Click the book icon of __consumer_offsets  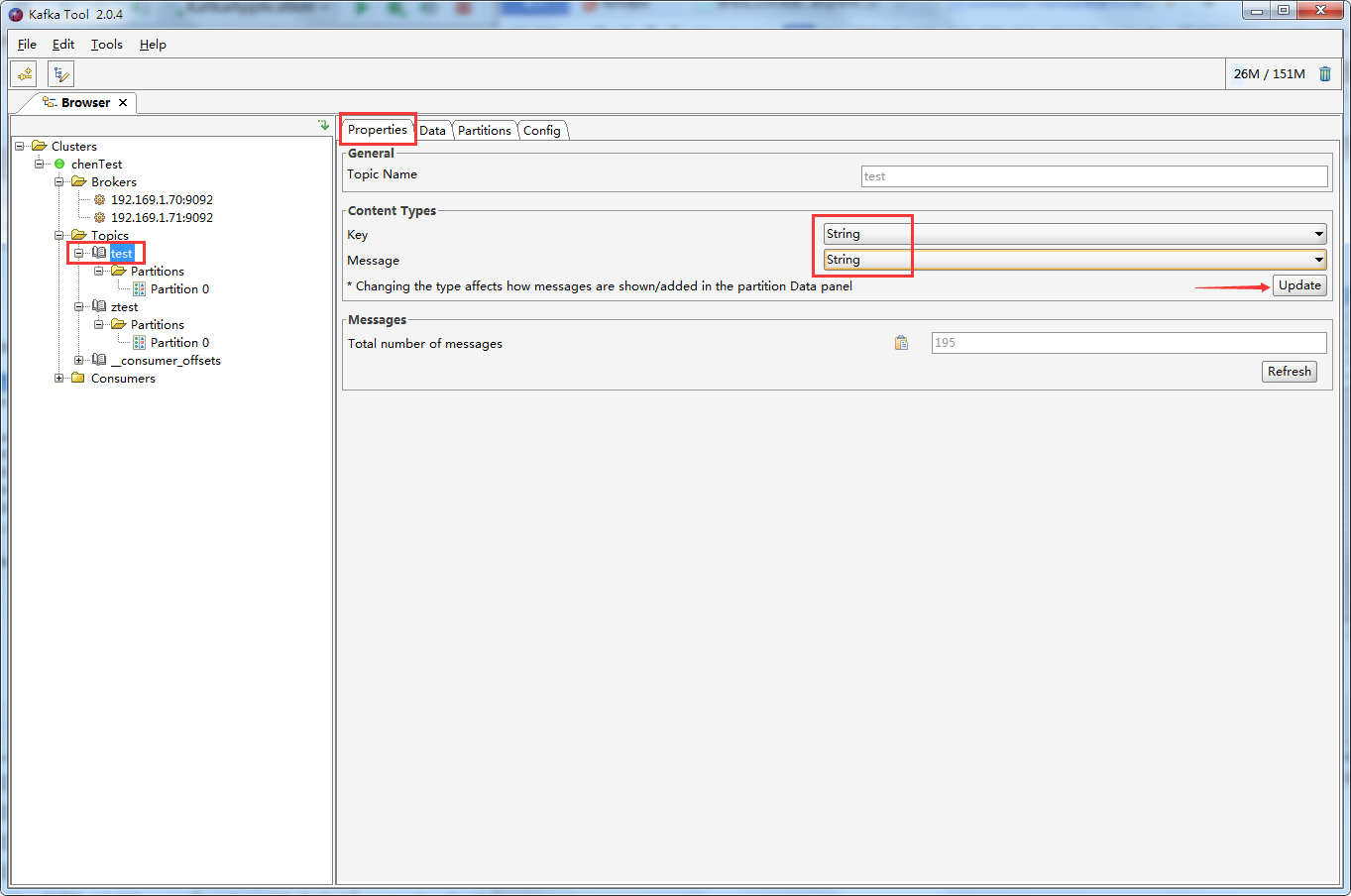99,360
